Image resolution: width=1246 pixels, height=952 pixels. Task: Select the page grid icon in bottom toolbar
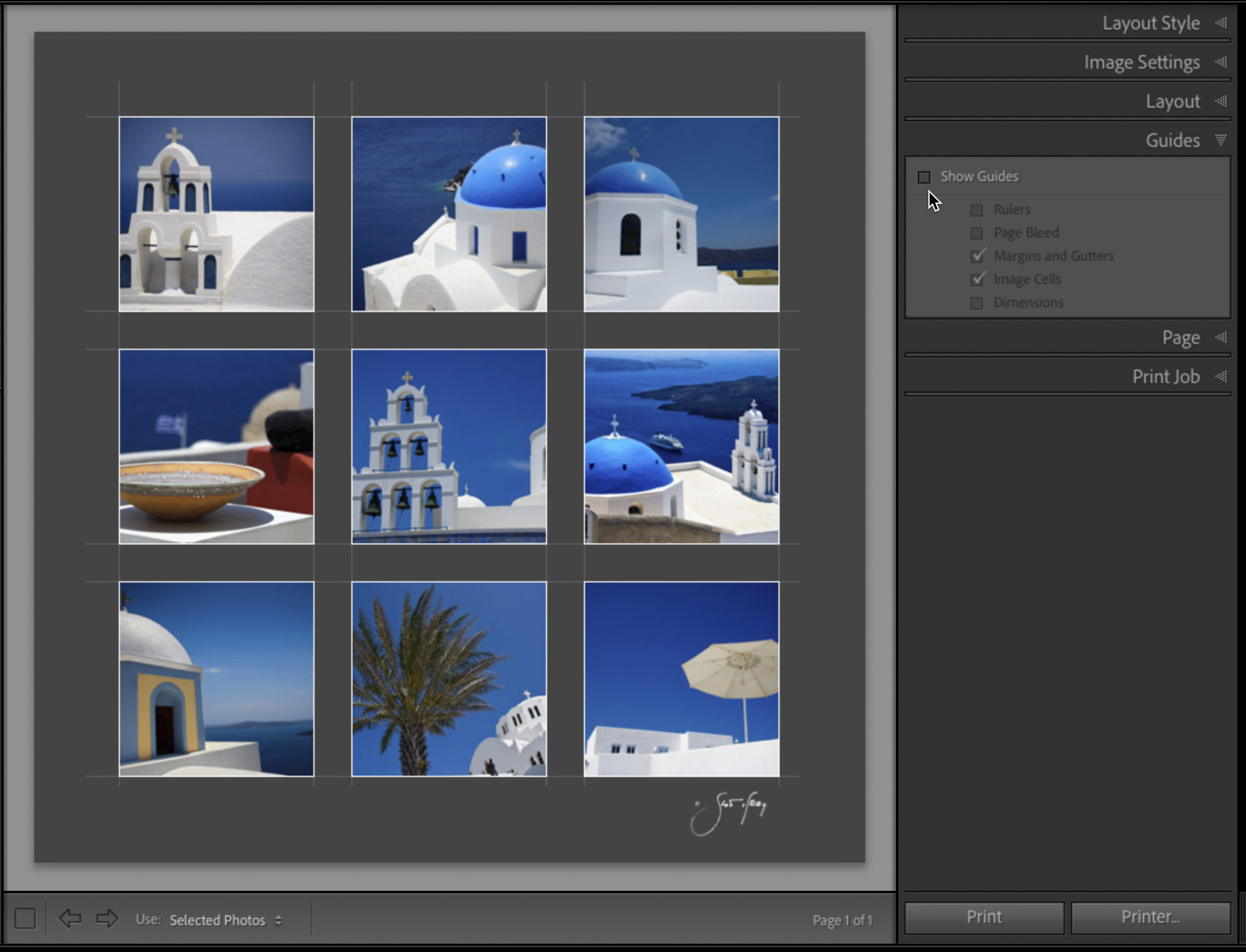pos(25,920)
